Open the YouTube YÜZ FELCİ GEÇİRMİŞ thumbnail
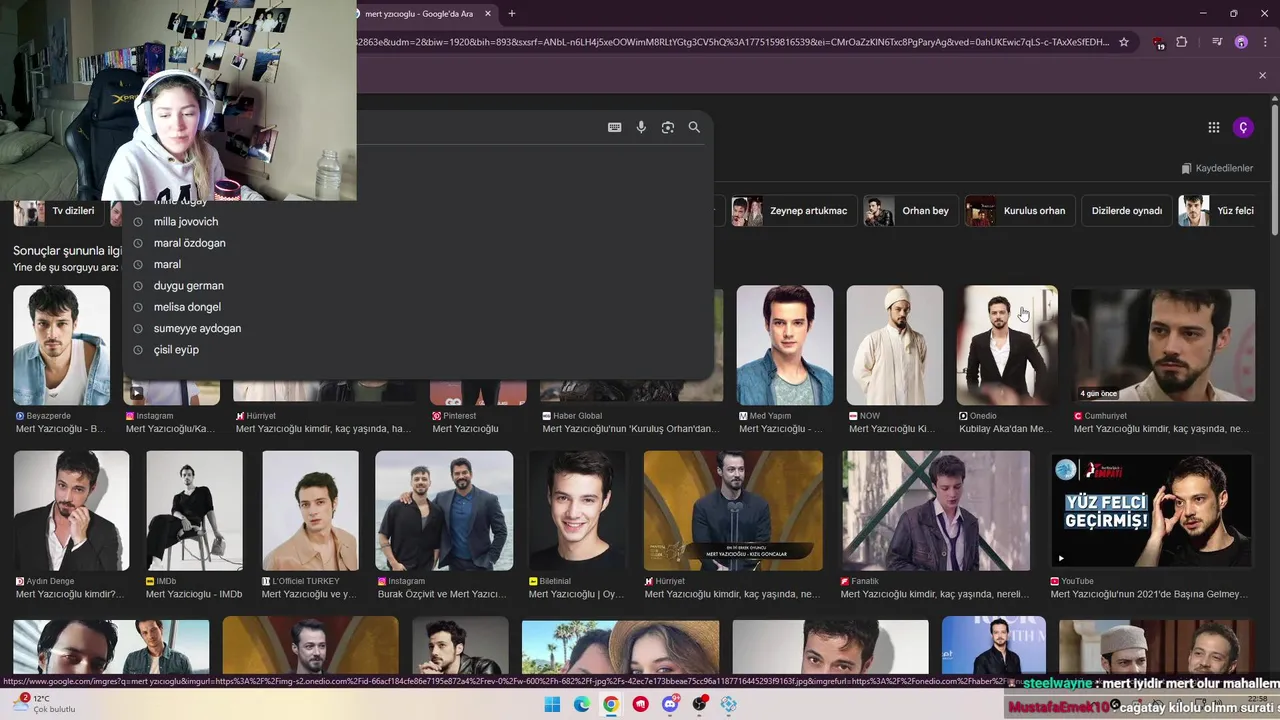This screenshot has width=1280, height=720. 1151,511
